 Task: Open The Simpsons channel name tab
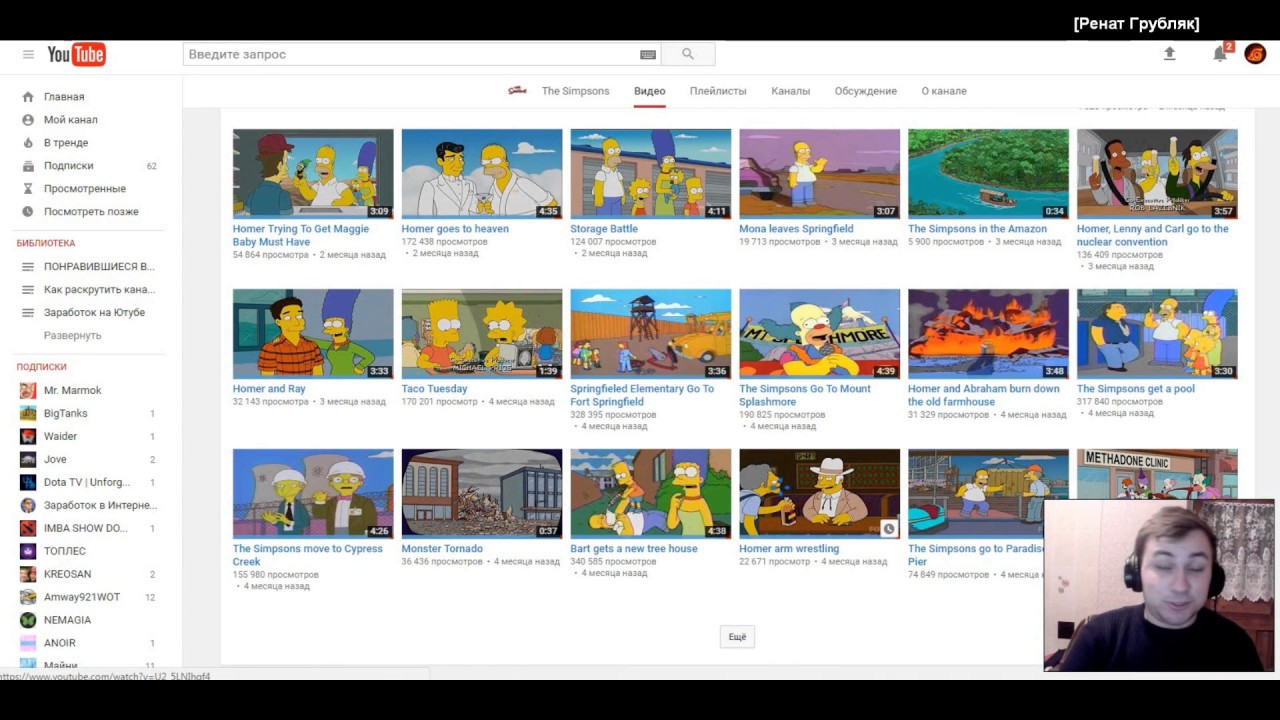click(575, 91)
